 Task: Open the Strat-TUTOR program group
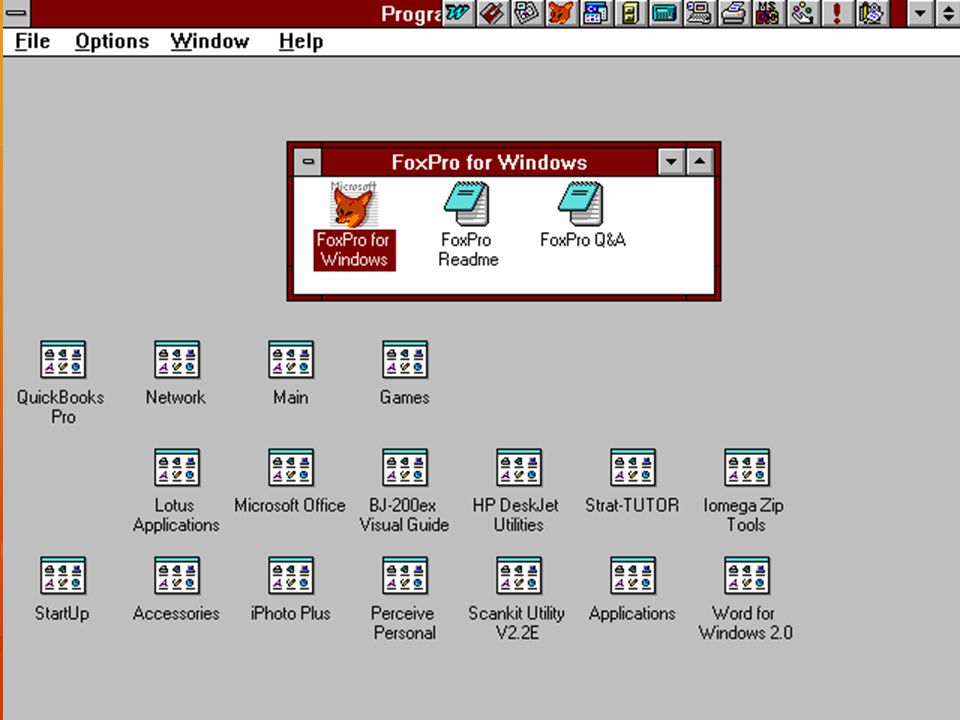point(632,467)
